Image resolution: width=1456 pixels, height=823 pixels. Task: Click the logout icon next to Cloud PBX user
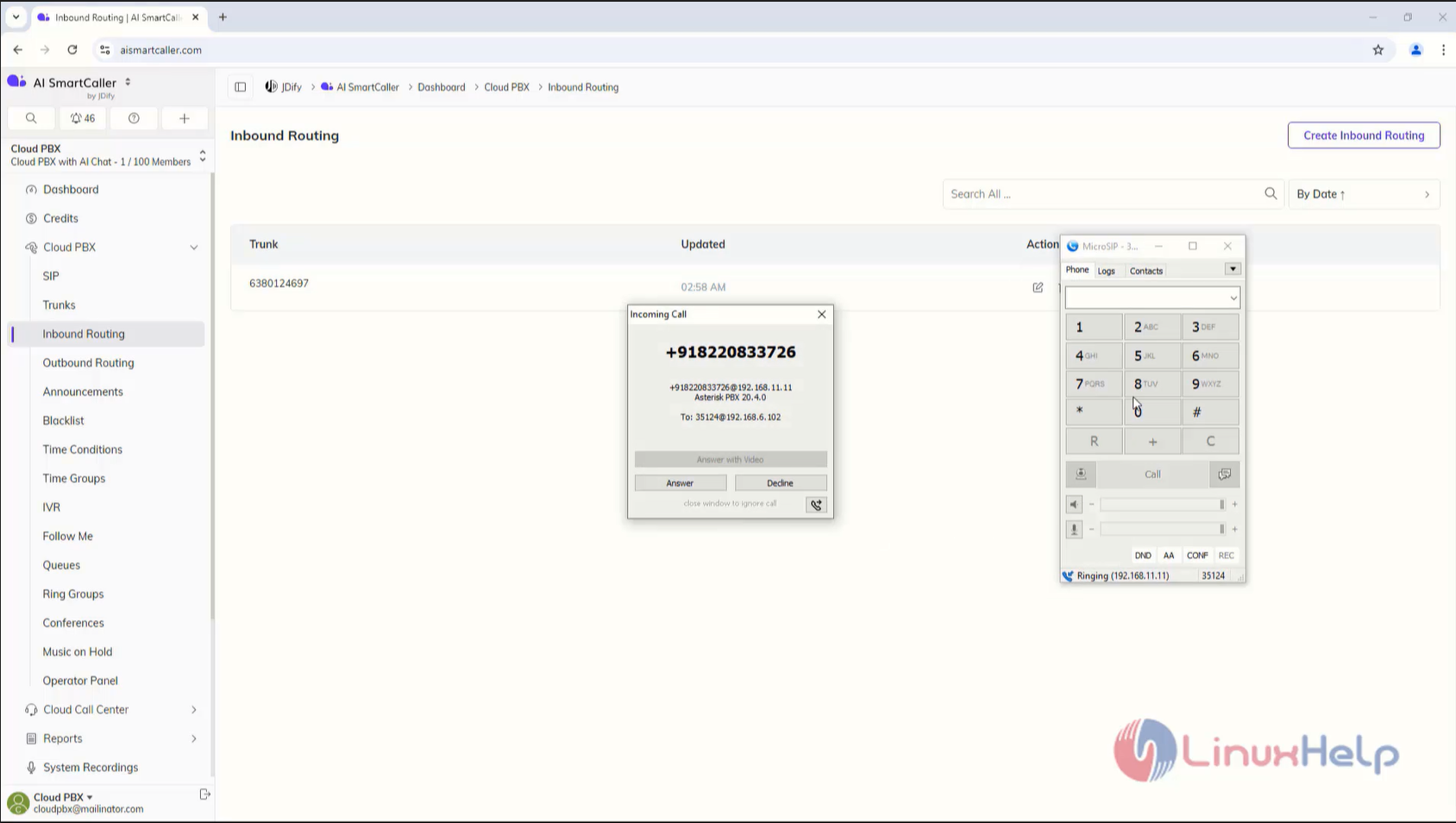point(204,795)
